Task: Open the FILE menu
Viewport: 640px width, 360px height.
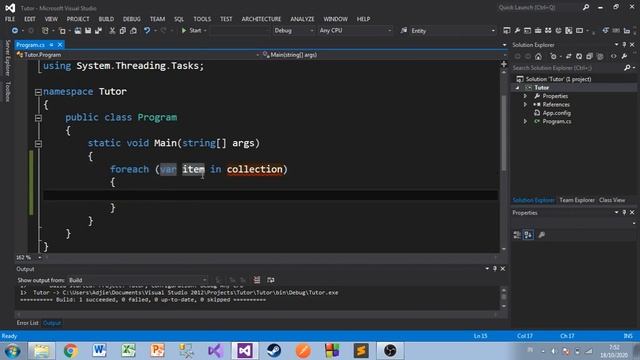Action: point(10,19)
